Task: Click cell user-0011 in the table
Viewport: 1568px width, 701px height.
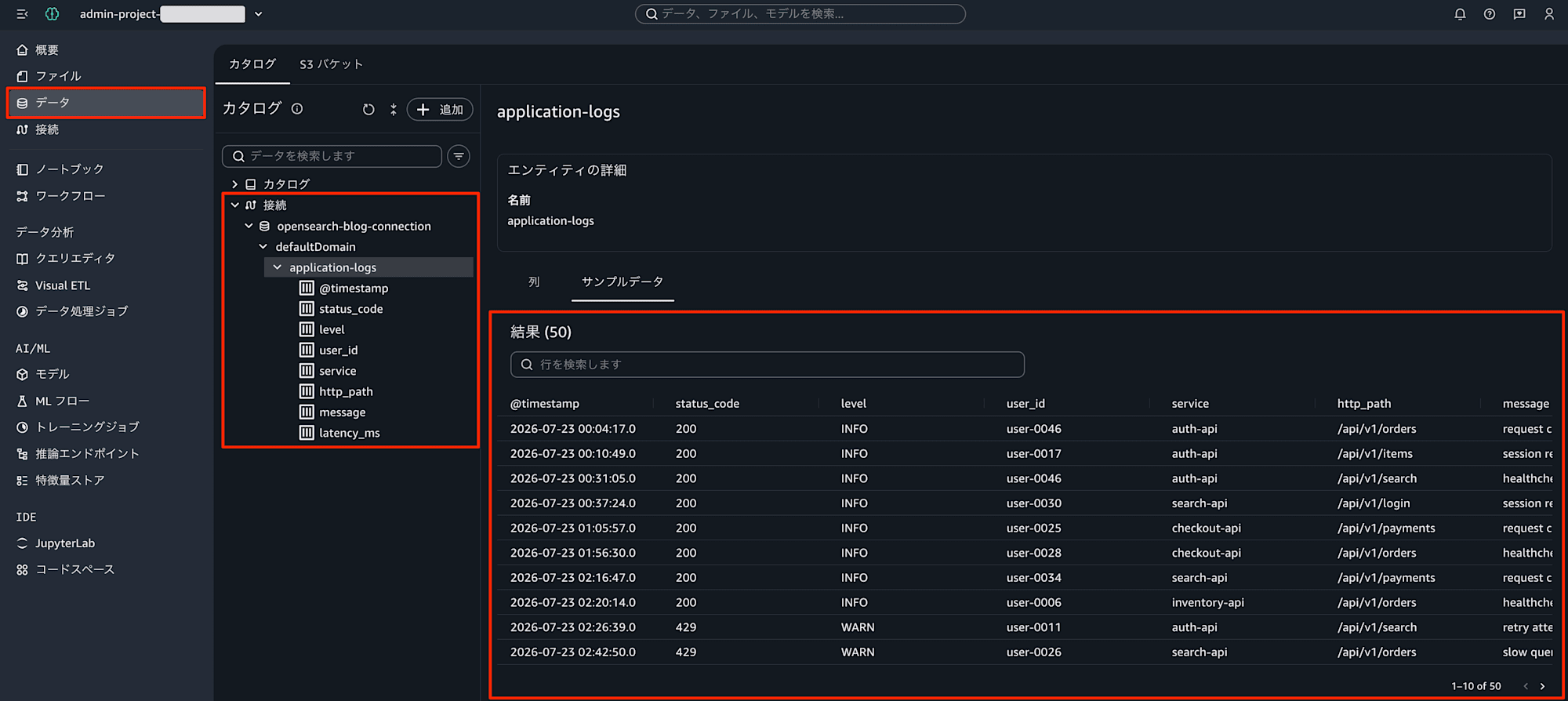Action: pos(1033,627)
